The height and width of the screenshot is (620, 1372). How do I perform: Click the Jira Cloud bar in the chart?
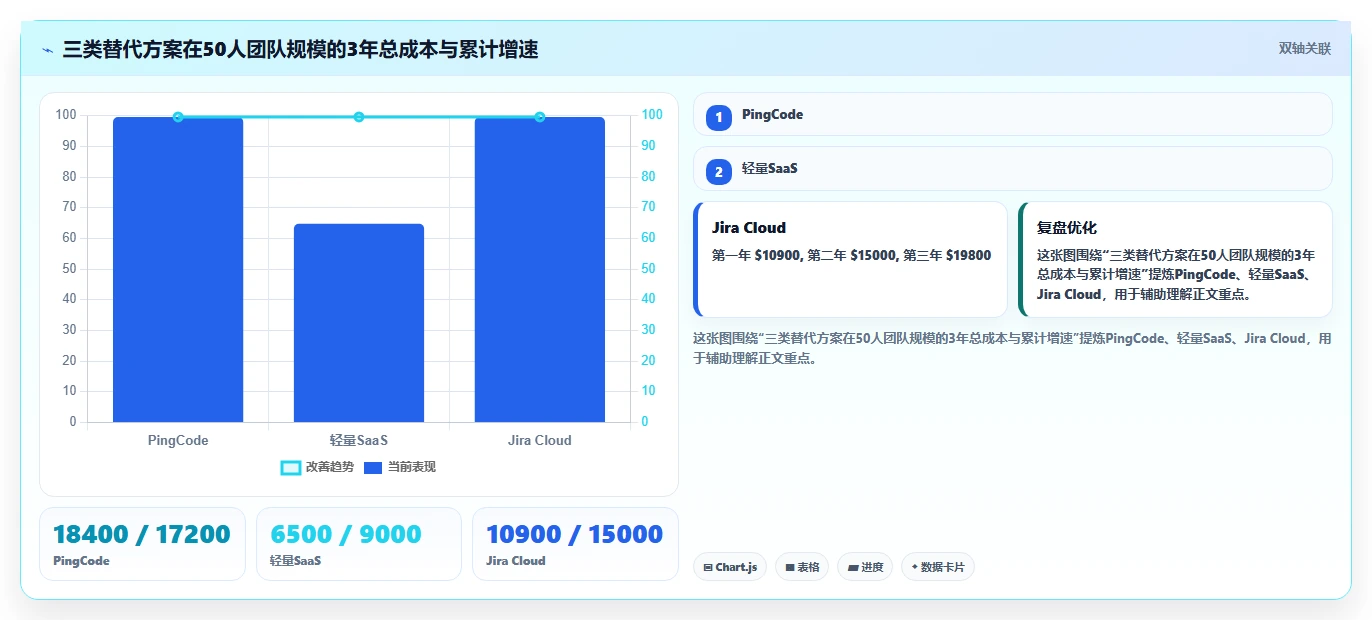540,269
